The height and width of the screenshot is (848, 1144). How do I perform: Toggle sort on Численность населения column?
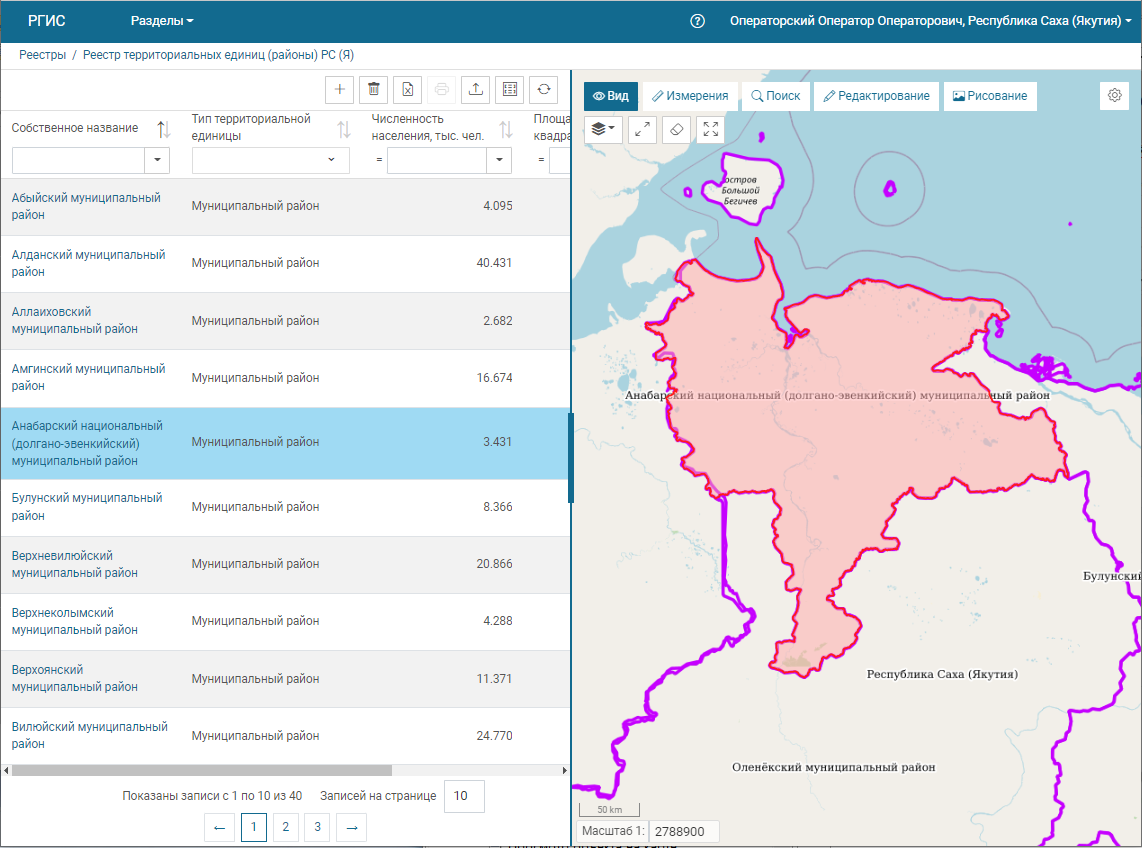point(506,129)
